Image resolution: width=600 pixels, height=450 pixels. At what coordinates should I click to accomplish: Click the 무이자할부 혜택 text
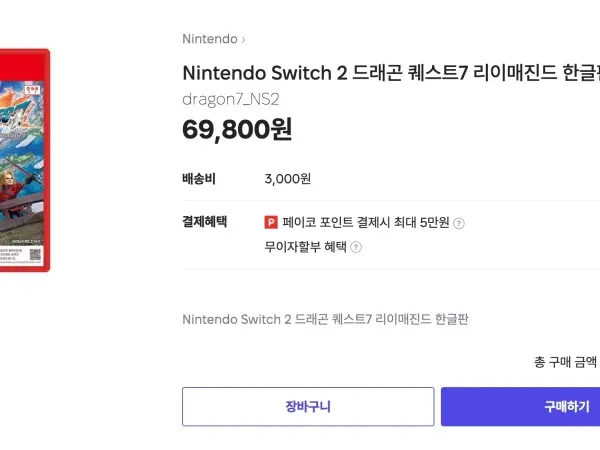[x=305, y=246]
